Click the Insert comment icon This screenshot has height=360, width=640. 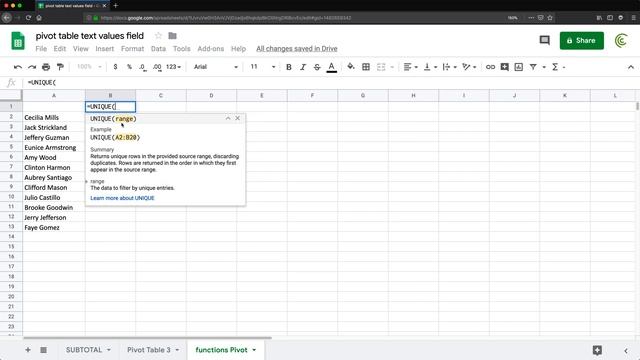coord(504,67)
